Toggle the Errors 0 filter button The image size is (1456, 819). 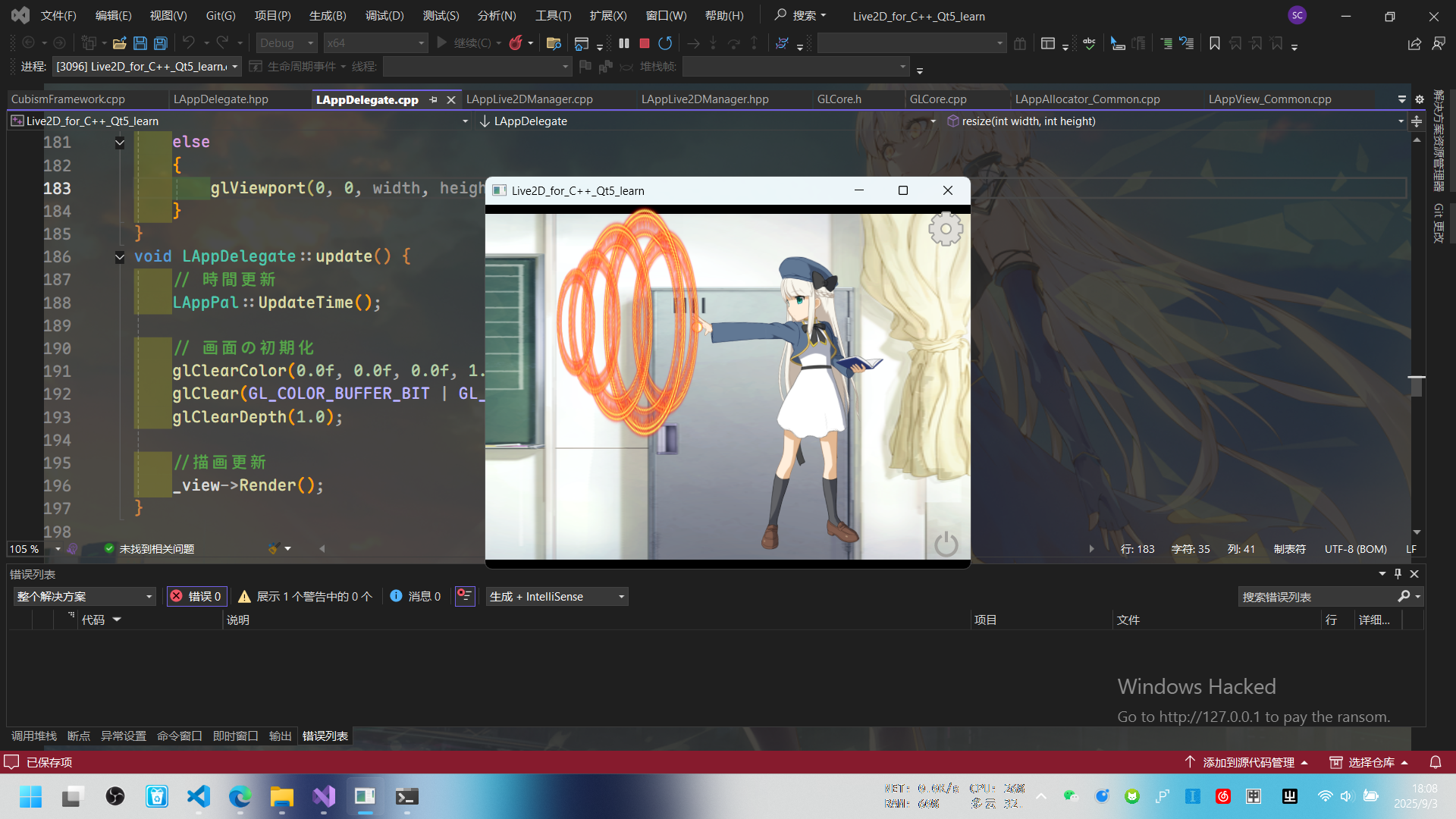[x=196, y=597]
